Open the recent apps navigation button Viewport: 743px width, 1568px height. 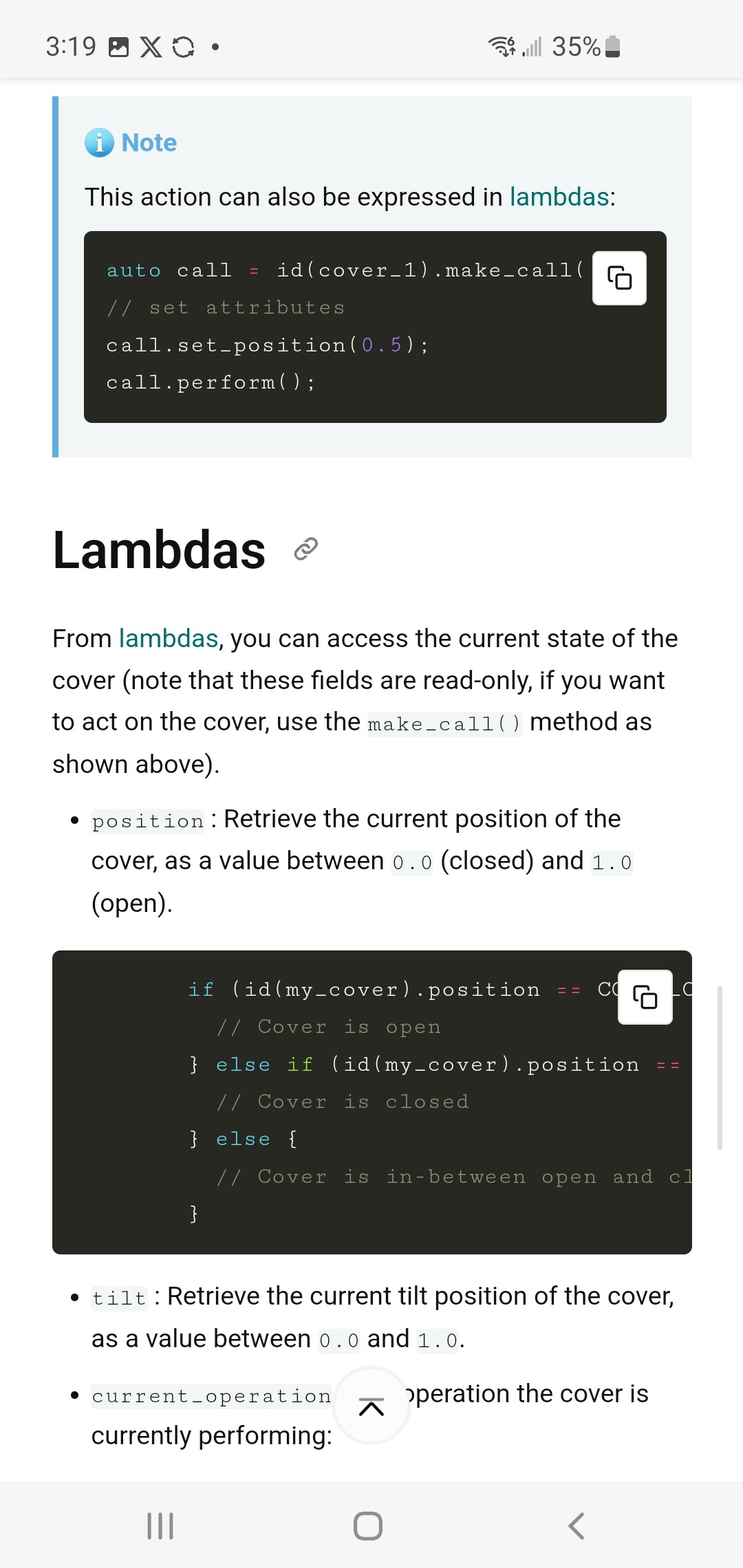160,1525
